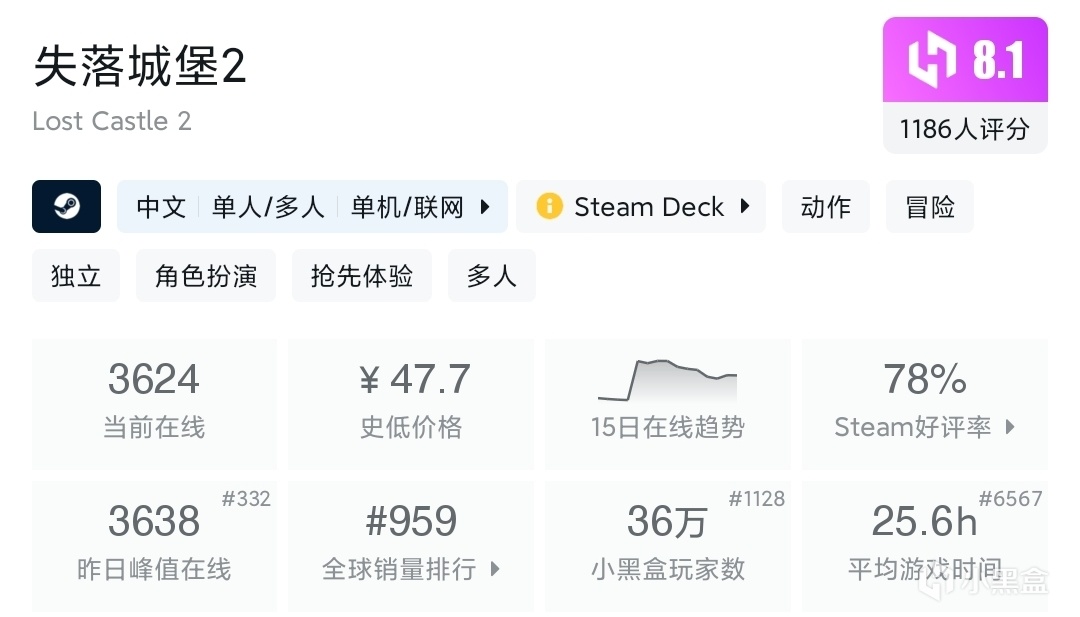Screen dimensions: 1080x617
Task: Open the 25.6h 平均游戏时间 card
Action: click(x=924, y=546)
